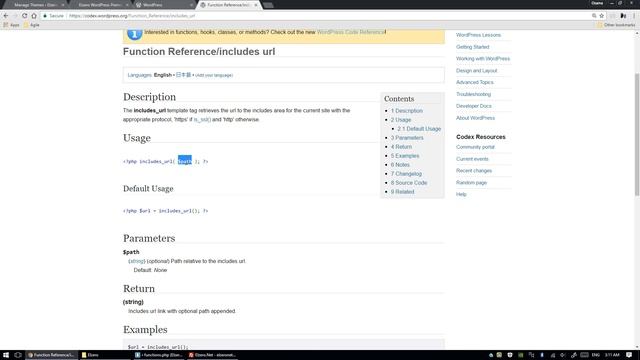Screen dimensions: 640x360
Task: Open the browser home page icon
Action: [x=34, y=16]
